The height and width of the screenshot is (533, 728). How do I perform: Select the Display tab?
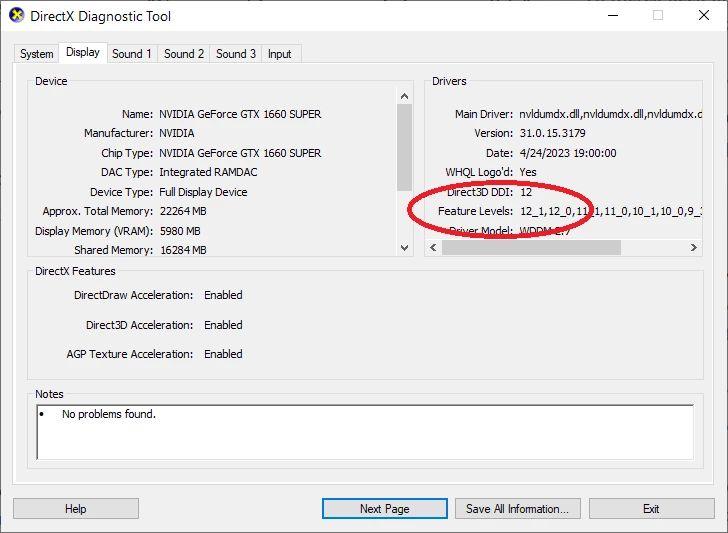(x=83, y=52)
